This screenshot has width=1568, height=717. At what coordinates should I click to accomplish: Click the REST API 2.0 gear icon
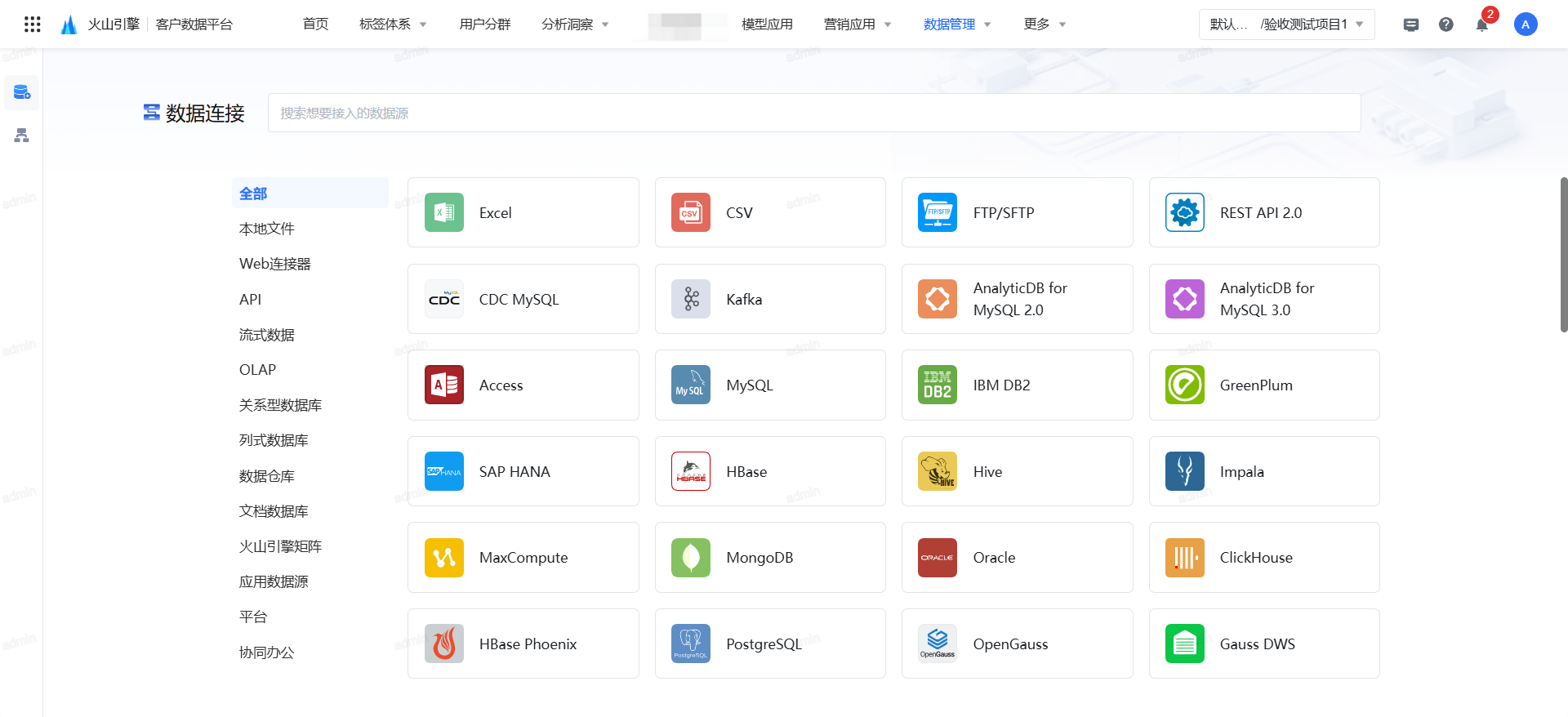coord(1185,212)
